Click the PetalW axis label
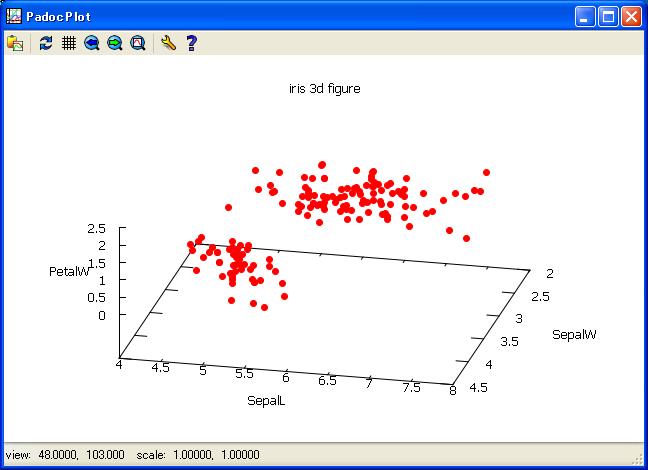Viewport: 648px width, 470px height. pyautogui.click(x=69, y=272)
